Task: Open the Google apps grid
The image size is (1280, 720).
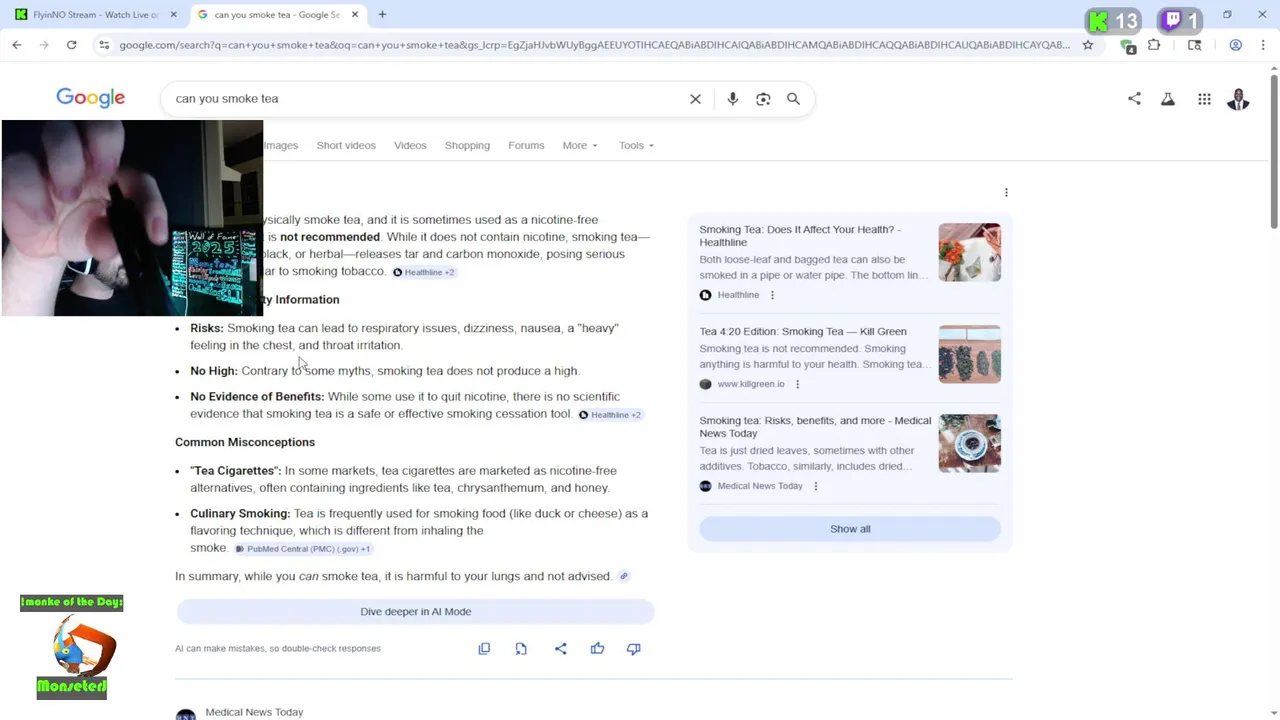Action: pyautogui.click(x=1204, y=99)
